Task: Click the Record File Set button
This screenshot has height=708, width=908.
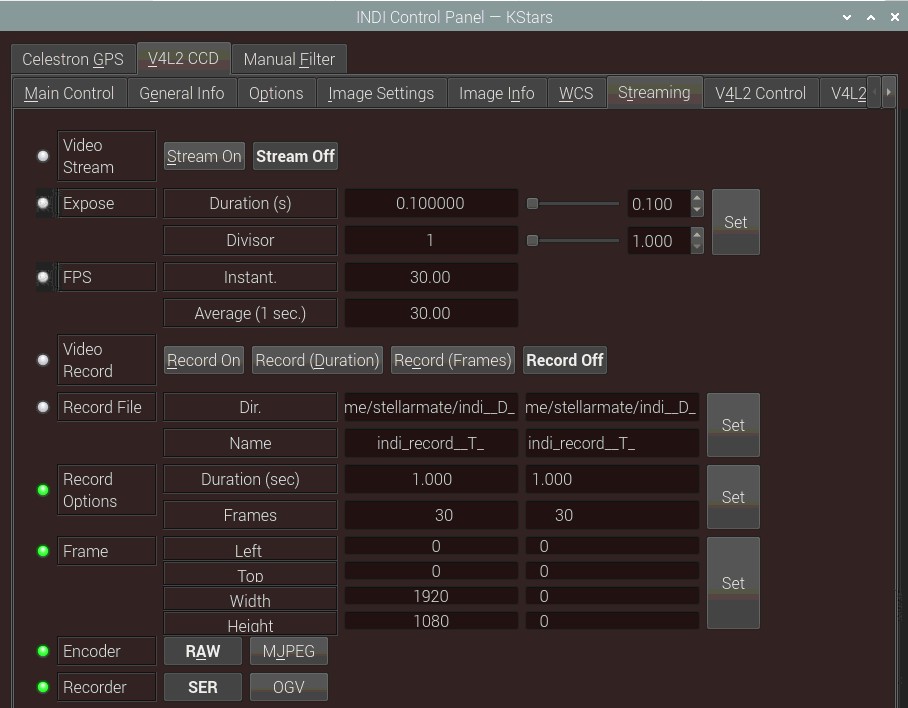Action: coord(733,425)
